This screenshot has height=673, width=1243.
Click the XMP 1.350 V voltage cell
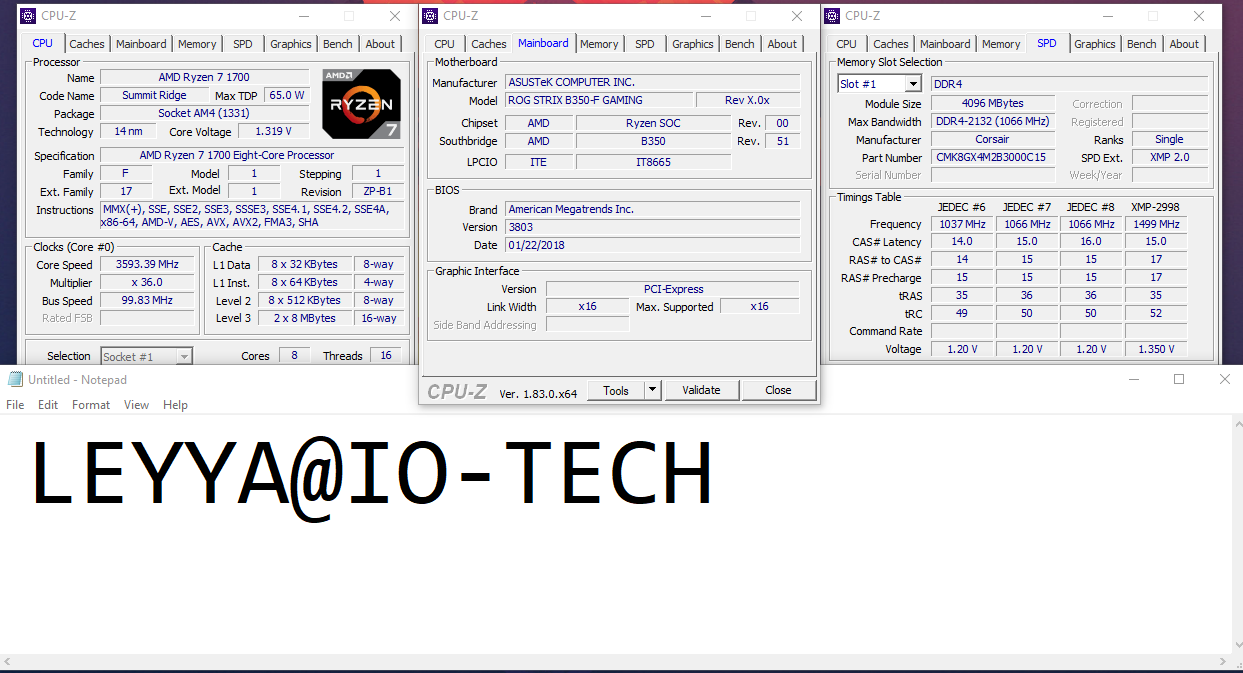(x=1156, y=350)
